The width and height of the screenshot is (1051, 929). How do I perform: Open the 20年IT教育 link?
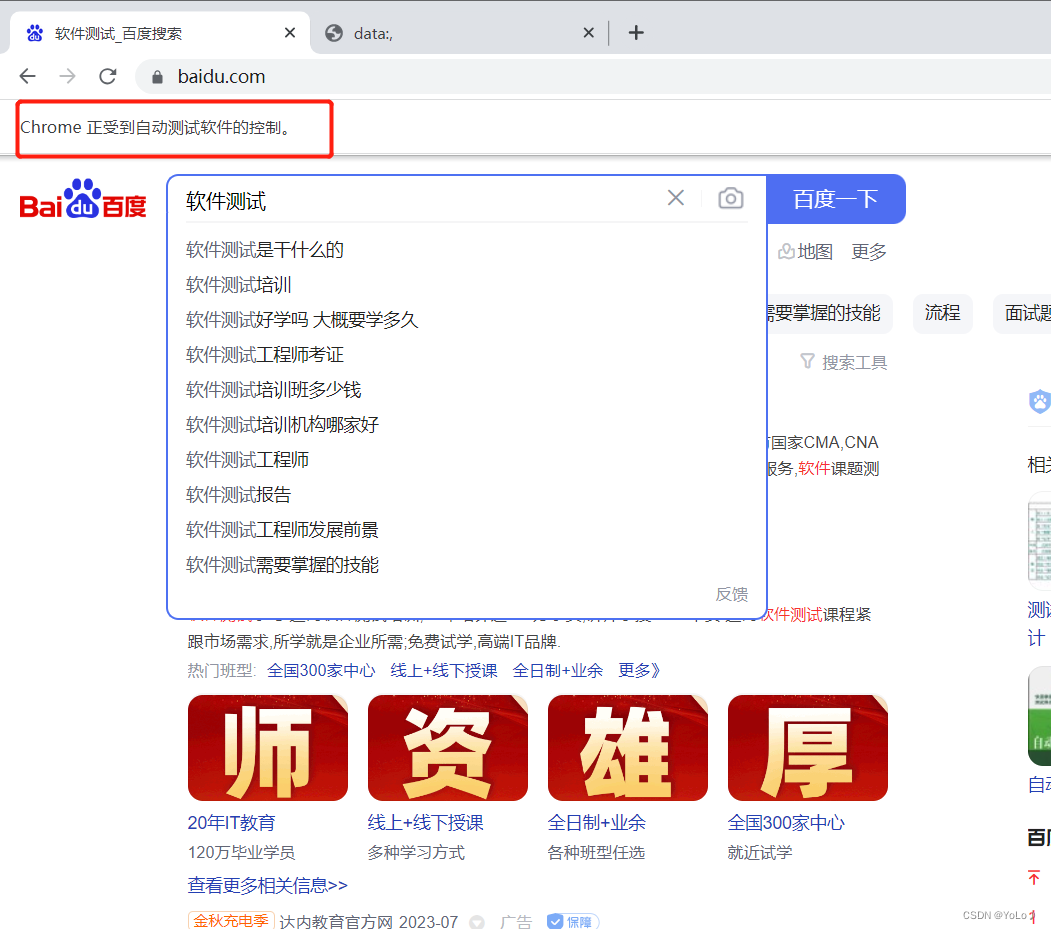pos(232,822)
